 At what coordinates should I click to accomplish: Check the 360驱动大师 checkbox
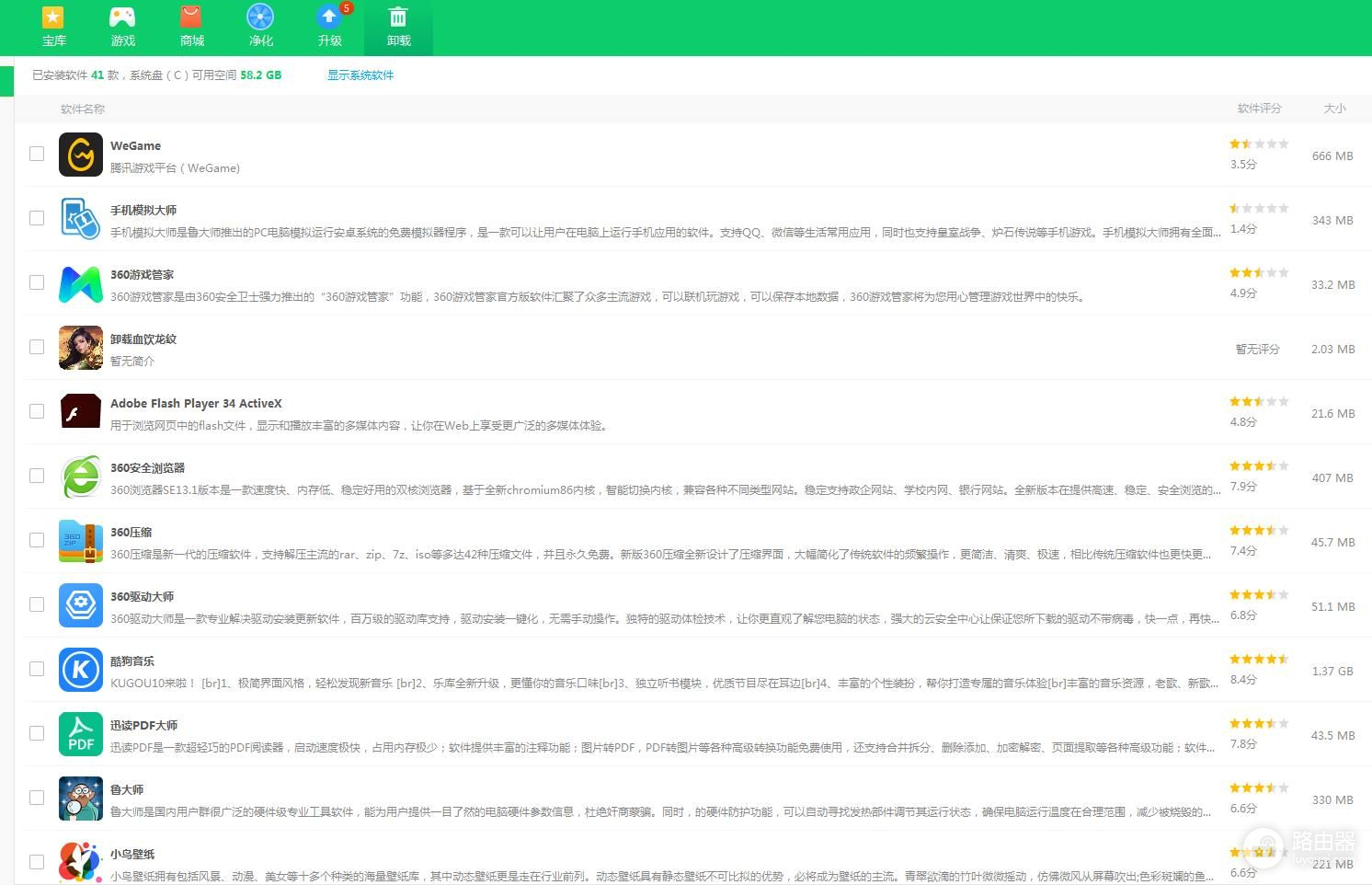click(37, 604)
